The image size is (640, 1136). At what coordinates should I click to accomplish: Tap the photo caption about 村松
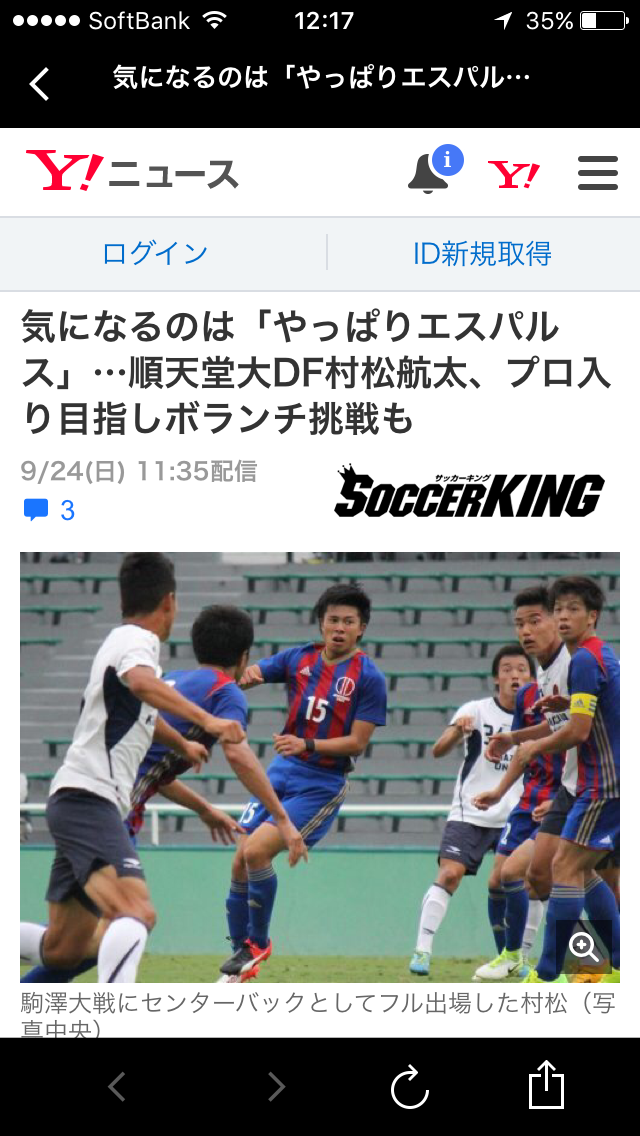[317, 1014]
